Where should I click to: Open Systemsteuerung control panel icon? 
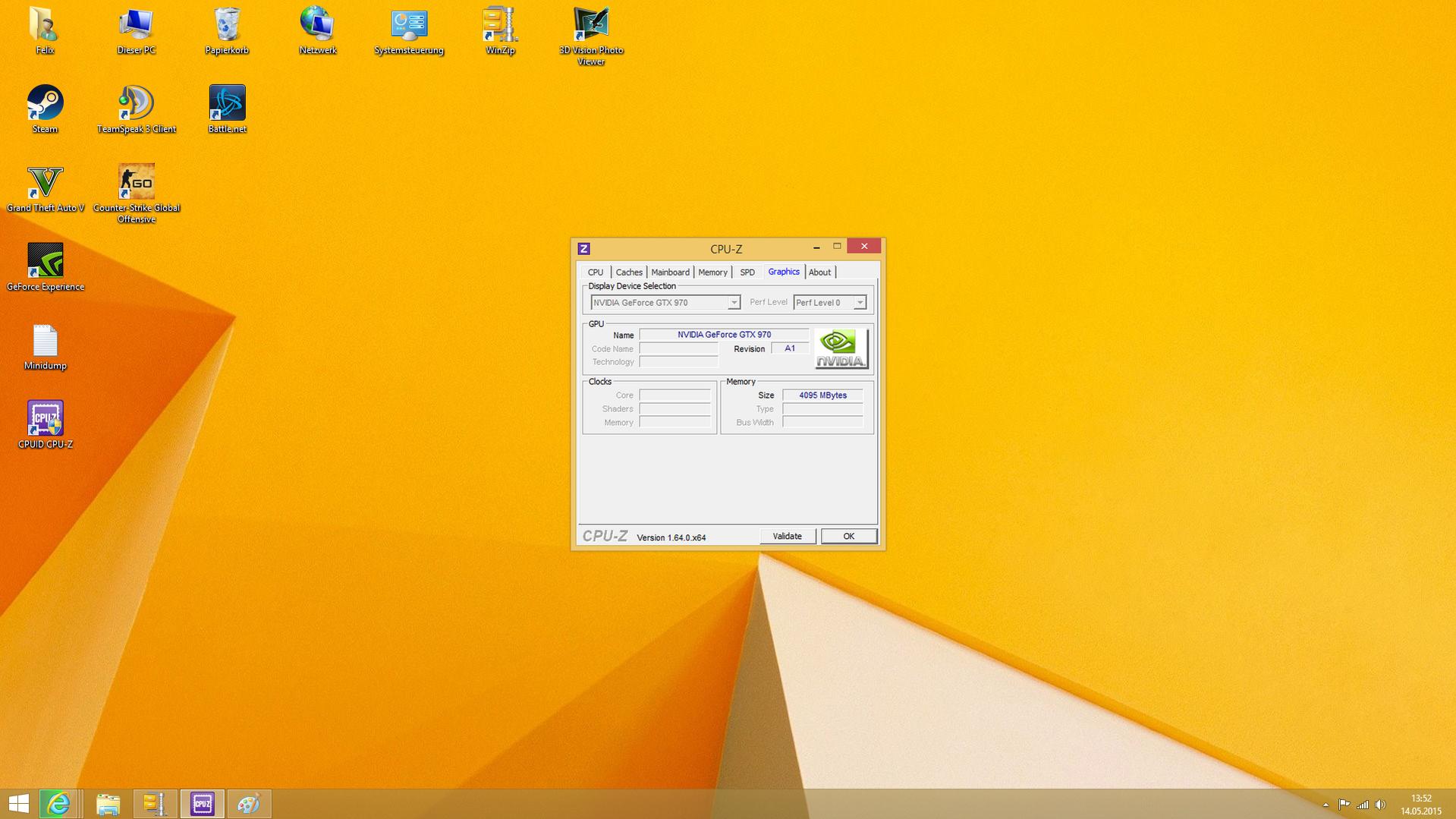(409, 31)
